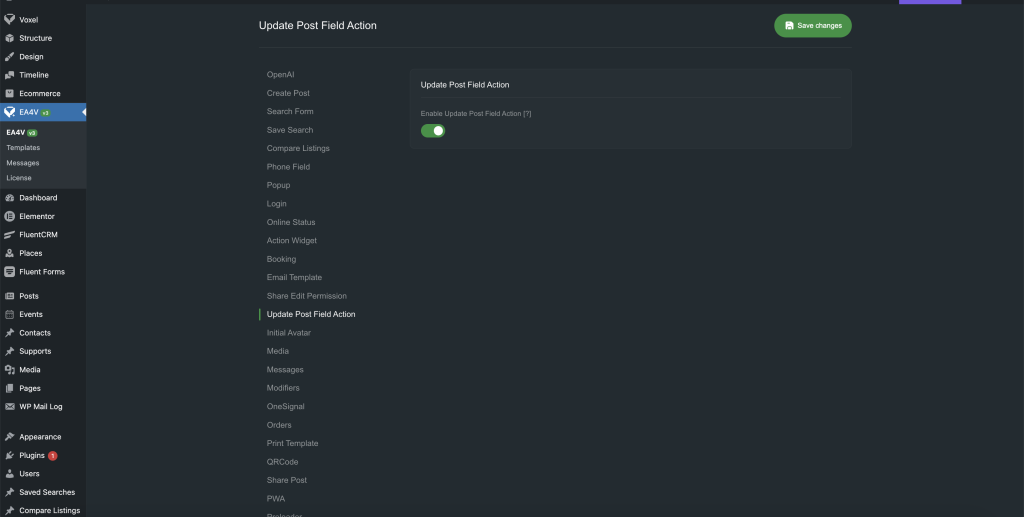Click the help [?] next to Enable label

527,114
